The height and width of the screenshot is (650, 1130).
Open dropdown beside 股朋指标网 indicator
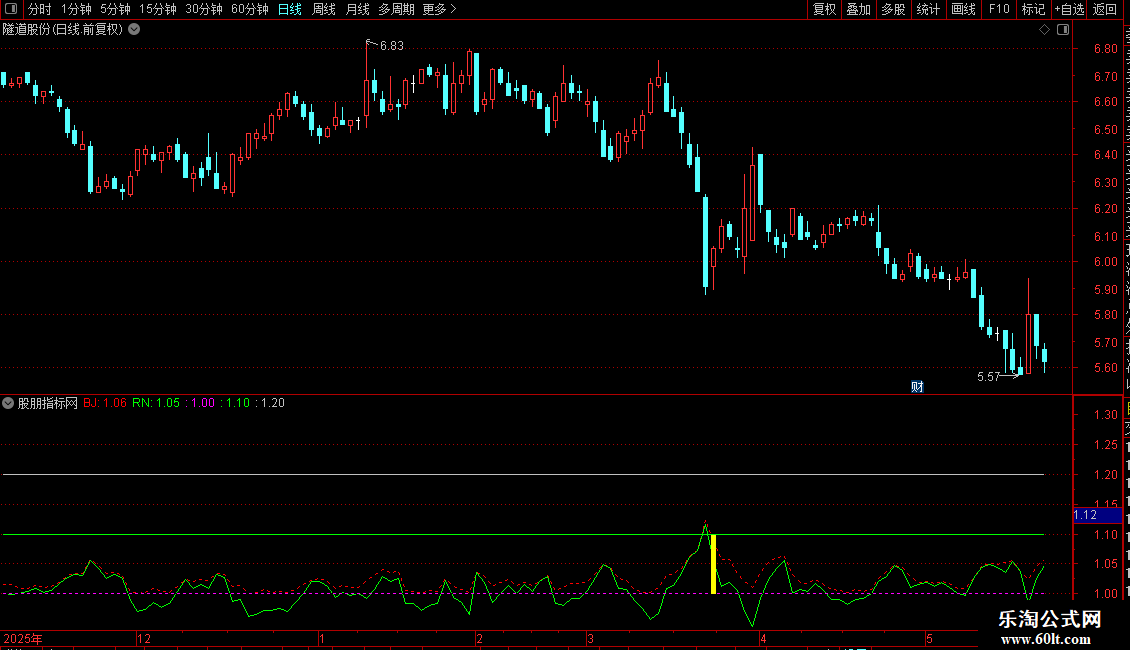click(x=8, y=404)
